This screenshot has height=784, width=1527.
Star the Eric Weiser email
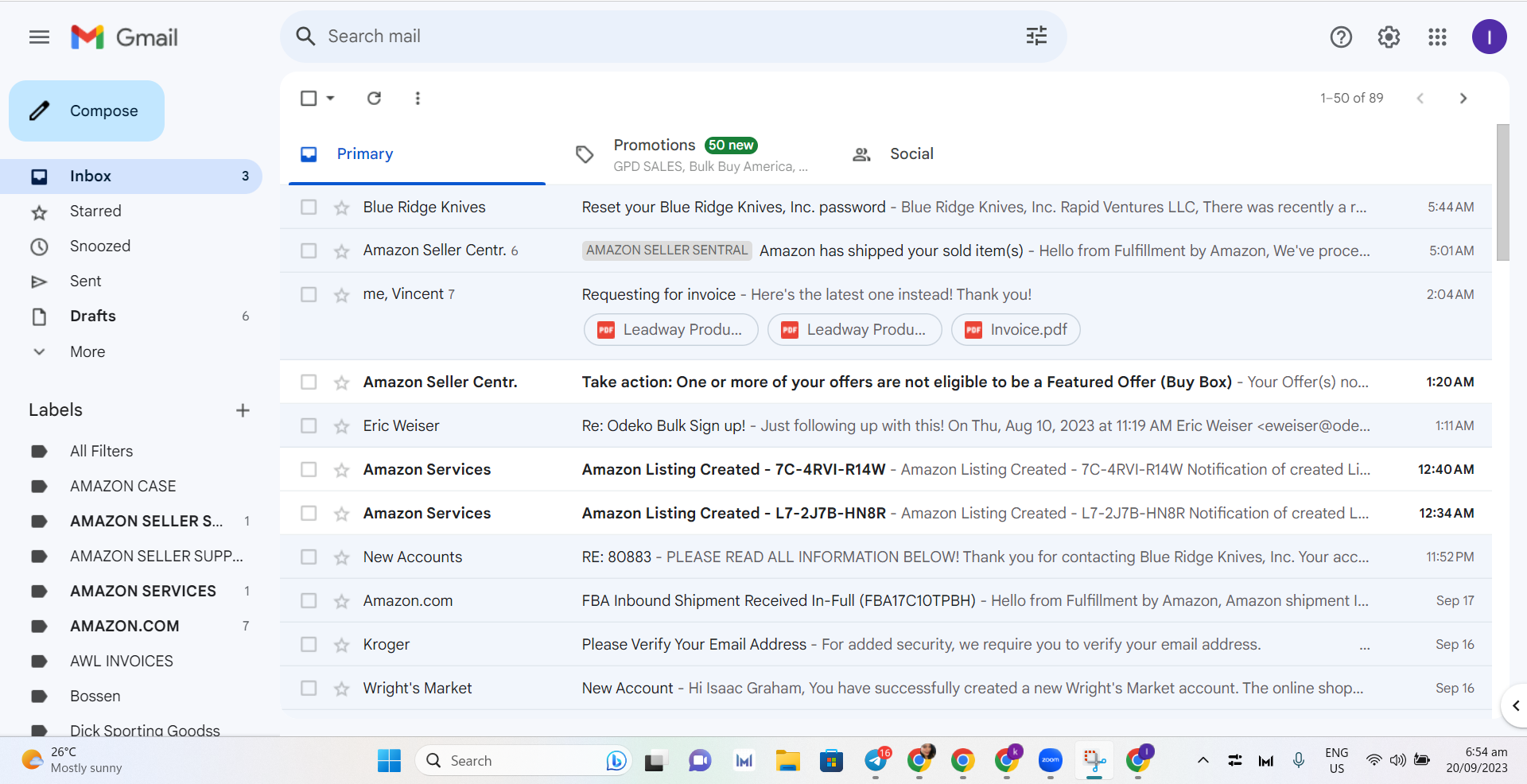(x=342, y=426)
